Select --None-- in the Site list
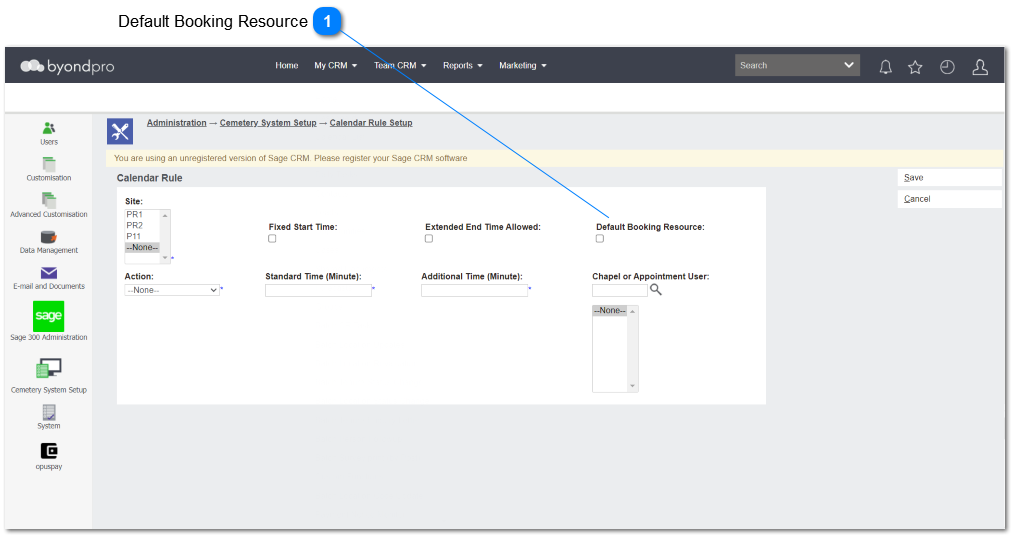This screenshot has width=1014, height=538. point(142,248)
